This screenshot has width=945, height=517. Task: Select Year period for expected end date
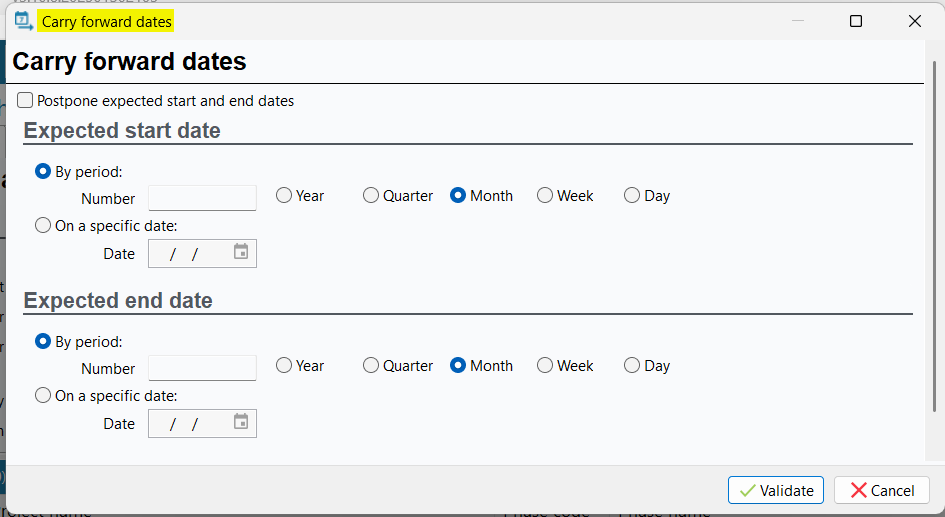pyautogui.click(x=284, y=366)
